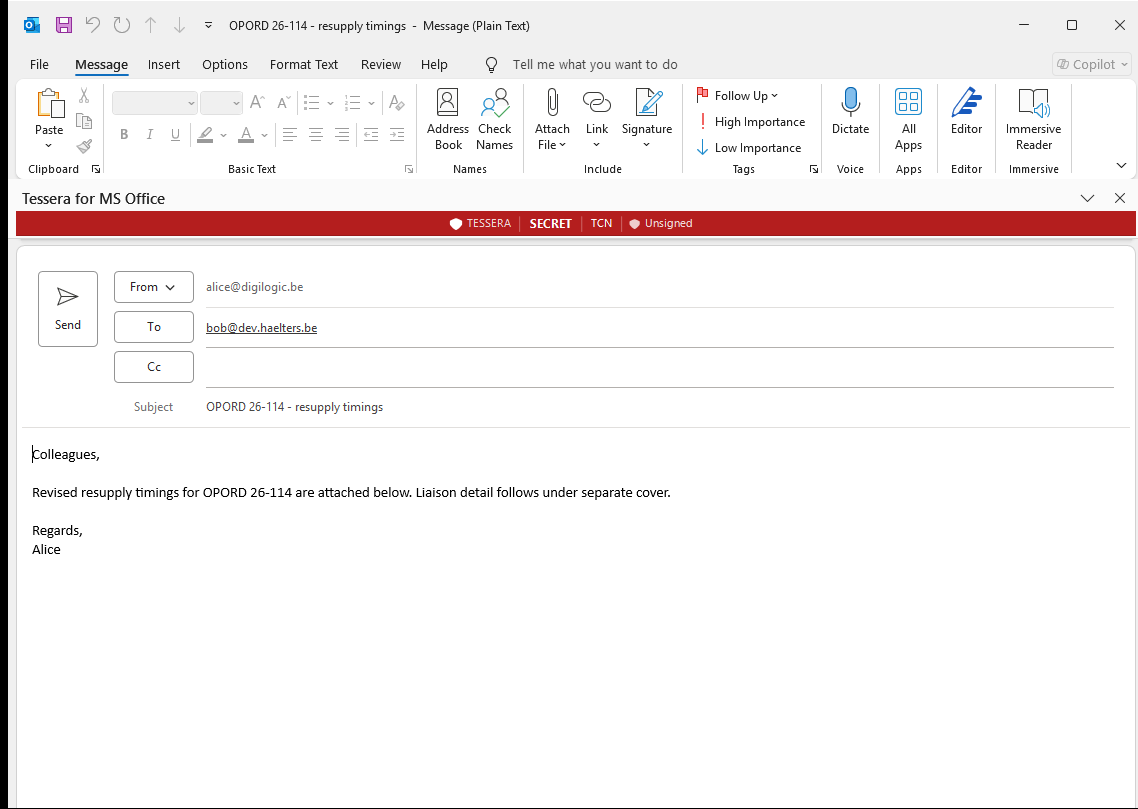Collapse the ribbon chevron
1138x809 pixels.
tap(1121, 165)
